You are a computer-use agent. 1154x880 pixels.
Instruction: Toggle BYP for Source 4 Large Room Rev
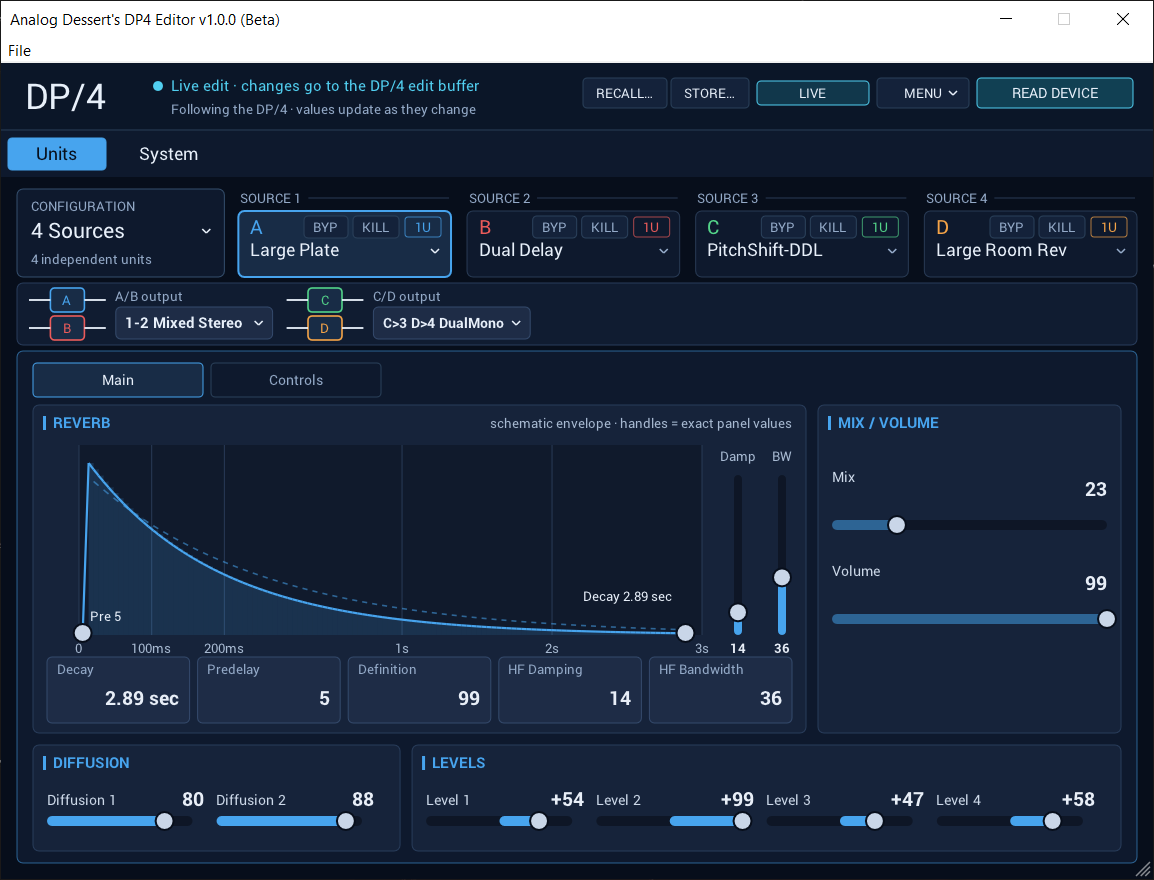[x=1011, y=227]
